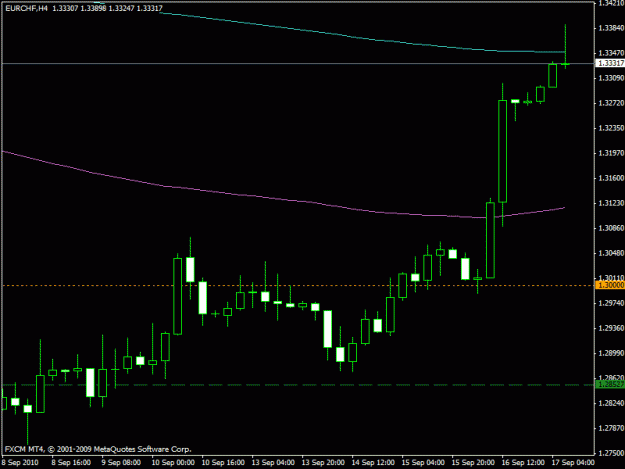The width and height of the screenshot is (625, 469).
Task: Select the teal moving average line
Action: [362, 37]
